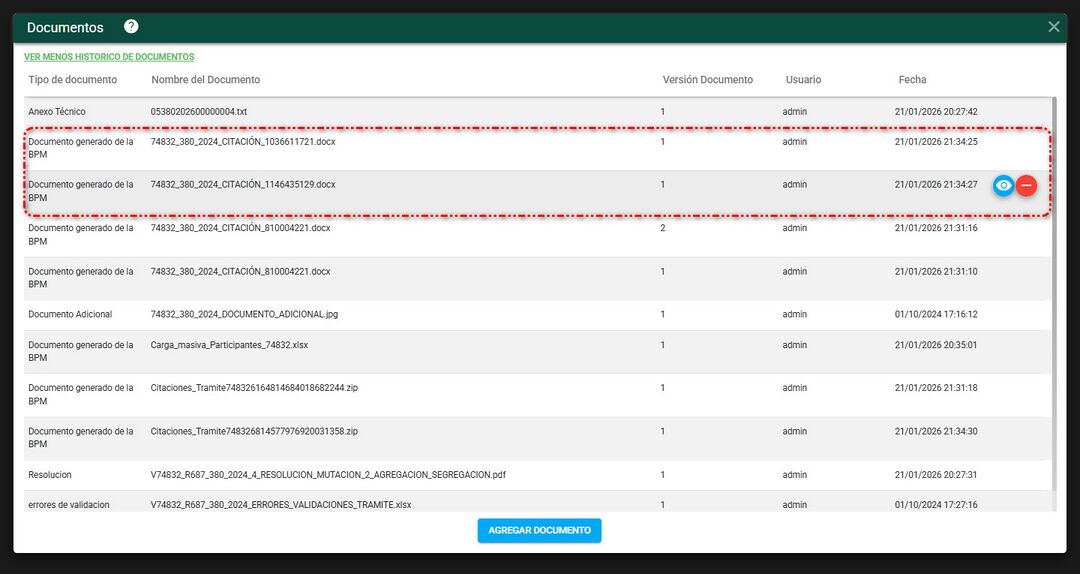Select the DOCUMENTO_ADICIONAL.jpg file row
The height and width of the screenshot is (574, 1080).
[x=244, y=314]
